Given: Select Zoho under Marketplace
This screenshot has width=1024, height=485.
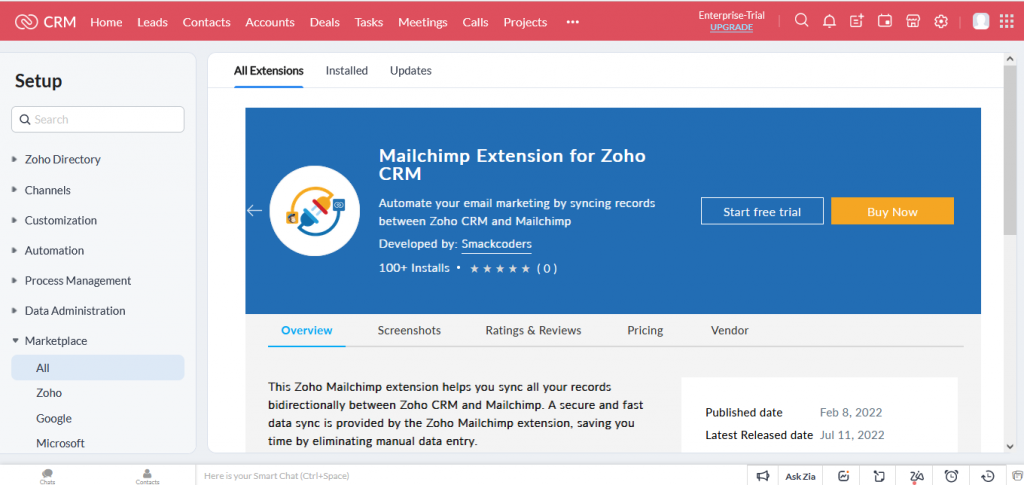Looking at the screenshot, I should 49,393.
